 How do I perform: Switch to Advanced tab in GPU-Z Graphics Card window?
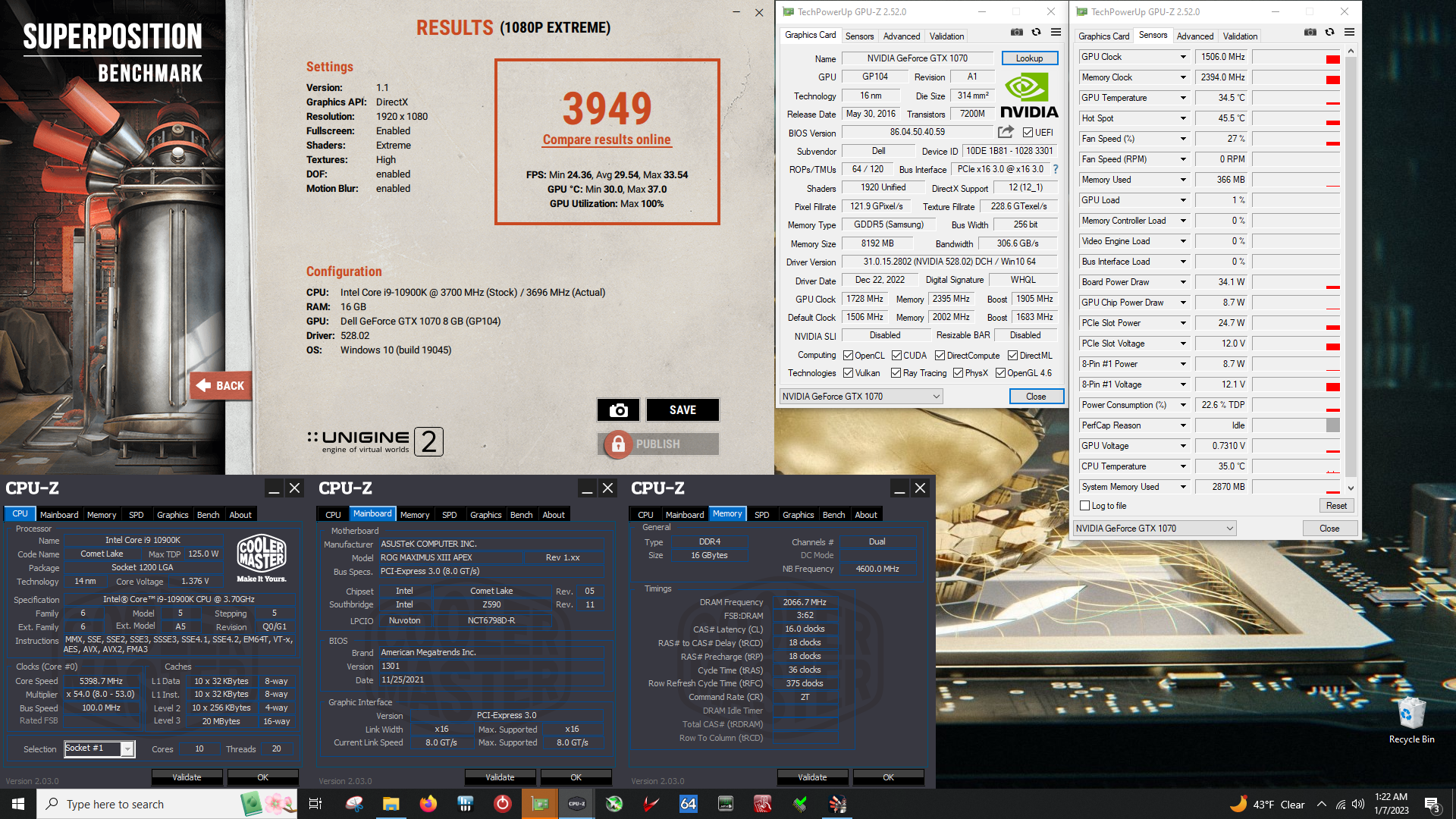click(901, 36)
